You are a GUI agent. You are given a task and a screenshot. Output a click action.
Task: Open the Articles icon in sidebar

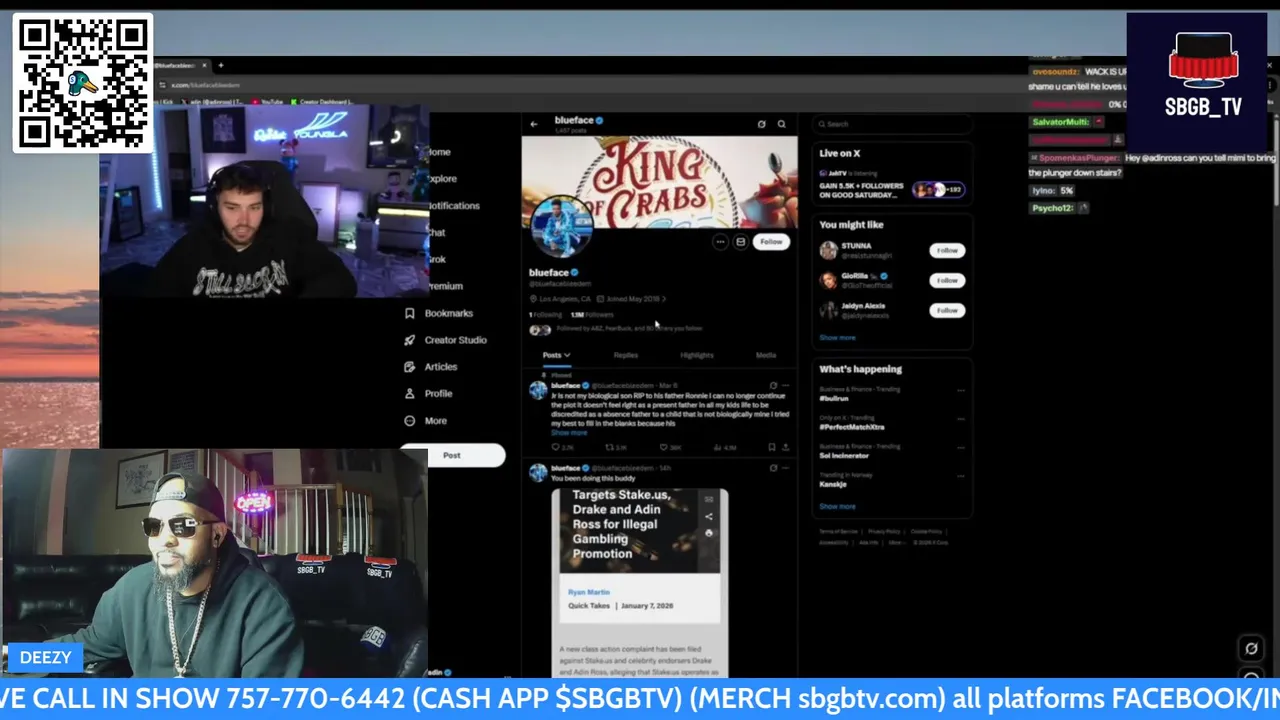(x=410, y=367)
